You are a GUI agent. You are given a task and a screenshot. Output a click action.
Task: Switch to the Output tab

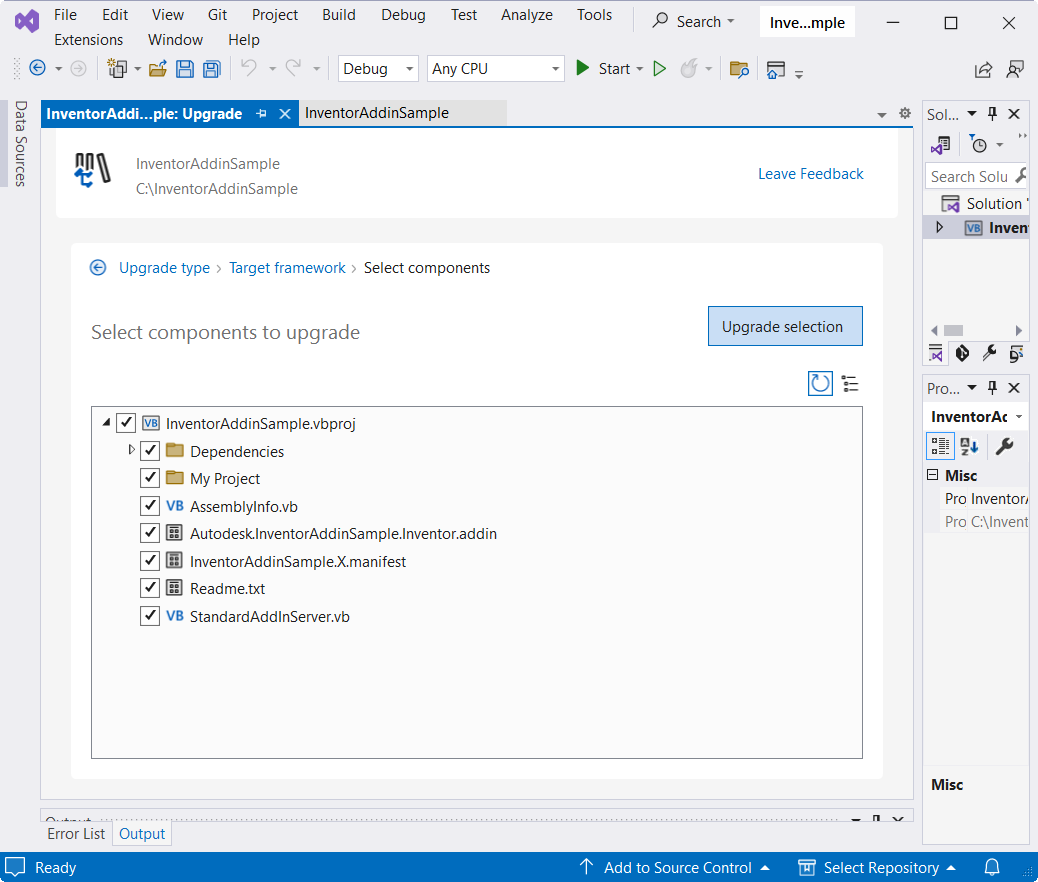pyautogui.click(x=142, y=834)
